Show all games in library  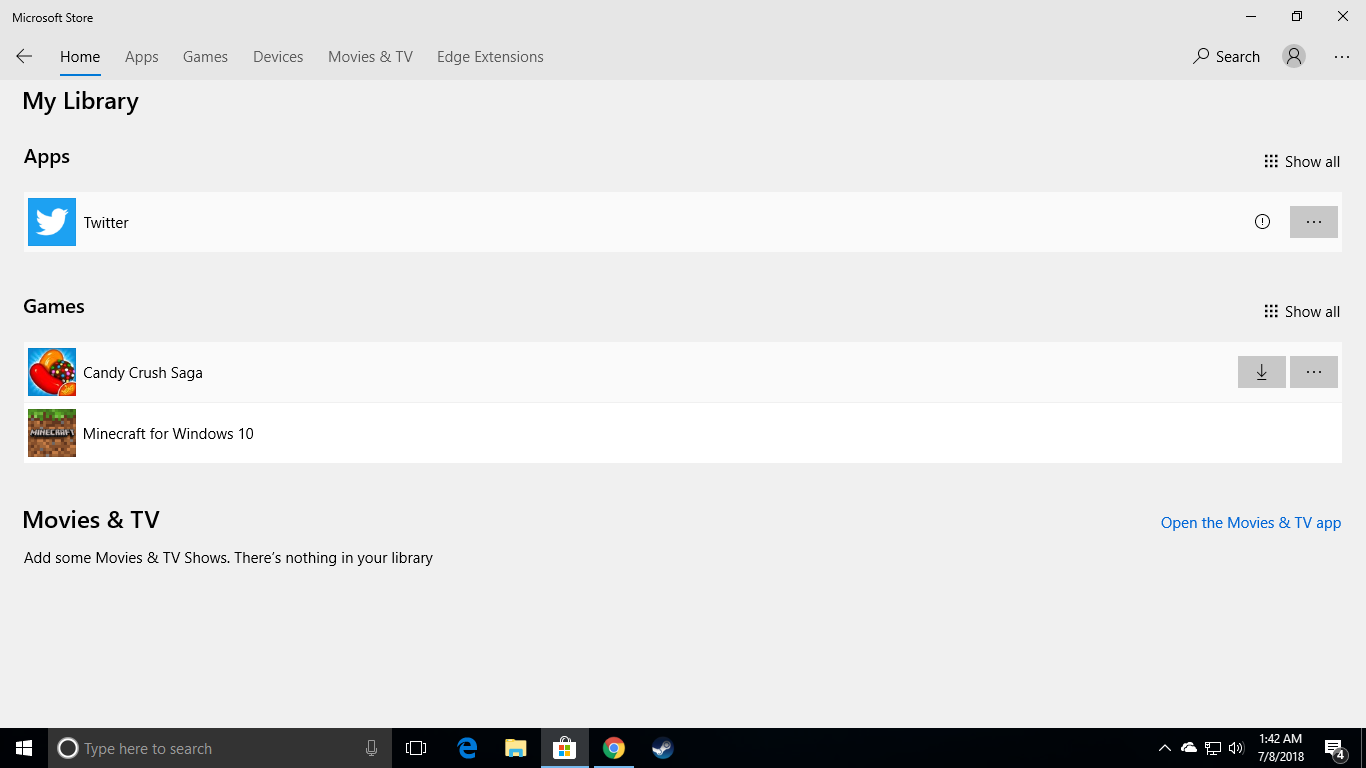coord(1302,312)
